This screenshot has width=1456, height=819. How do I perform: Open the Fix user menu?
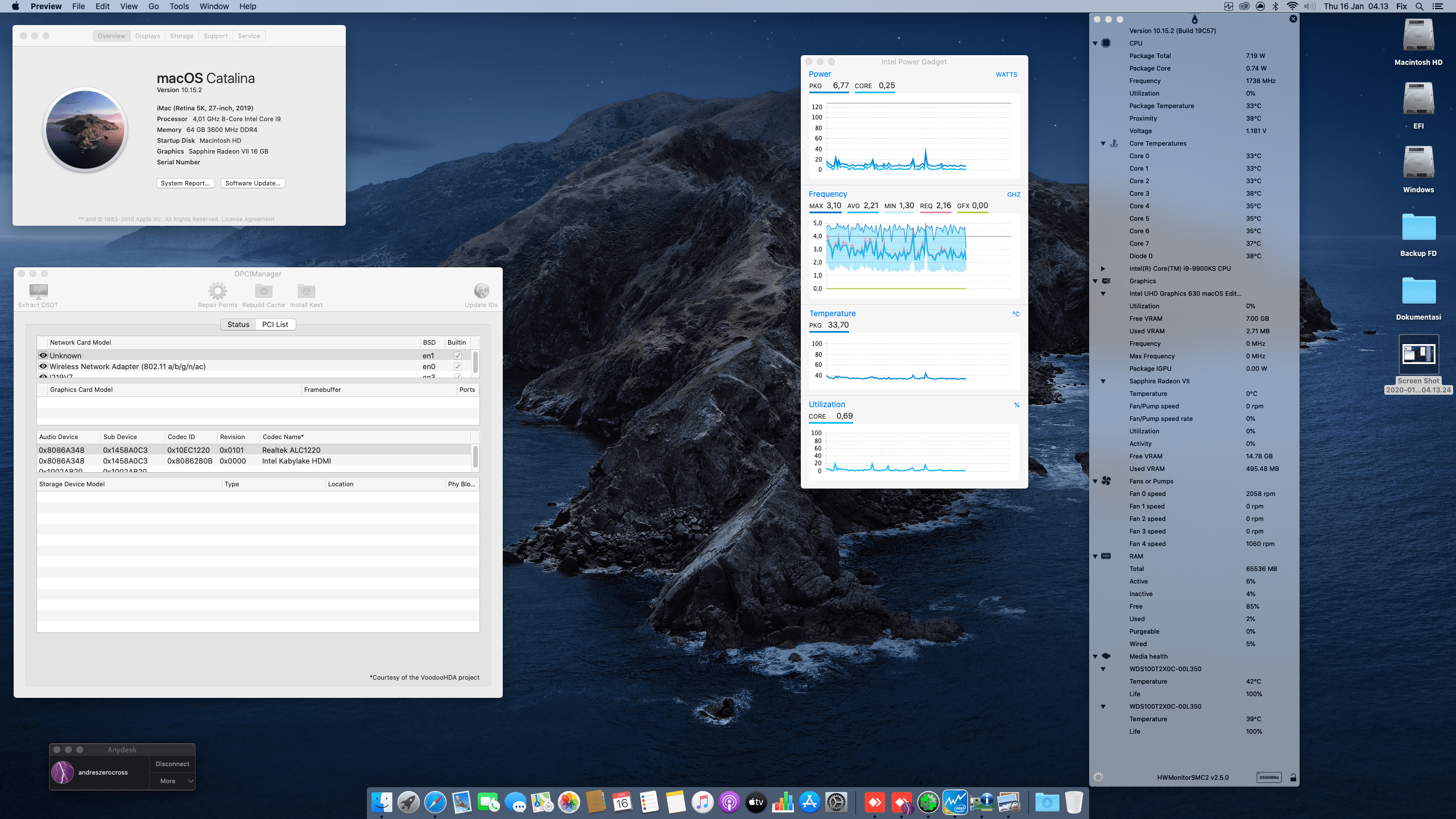point(1401,6)
